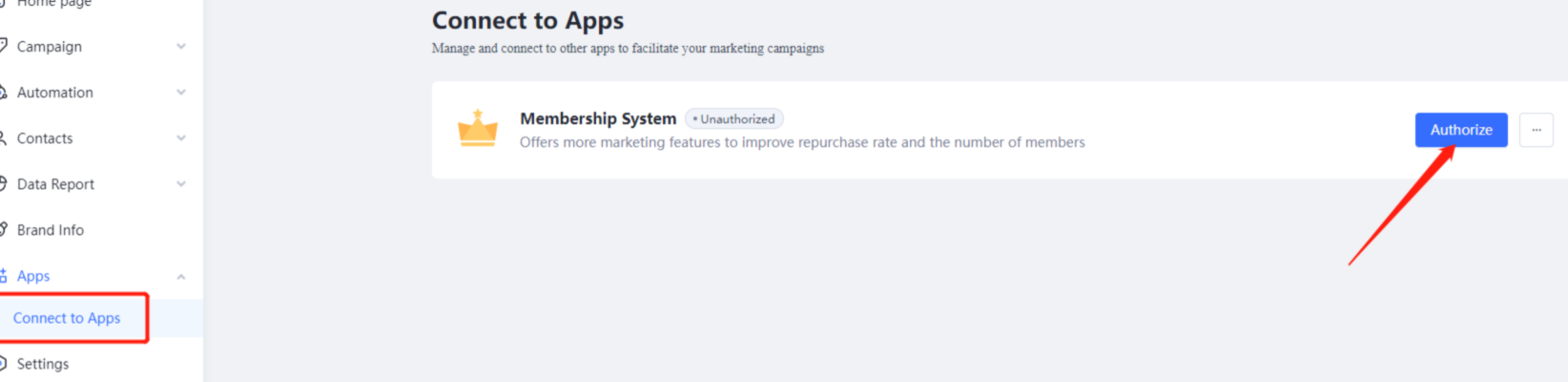This screenshot has height=382, width=1568.
Task: Click the Authorize button
Action: pyautogui.click(x=1460, y=130)
